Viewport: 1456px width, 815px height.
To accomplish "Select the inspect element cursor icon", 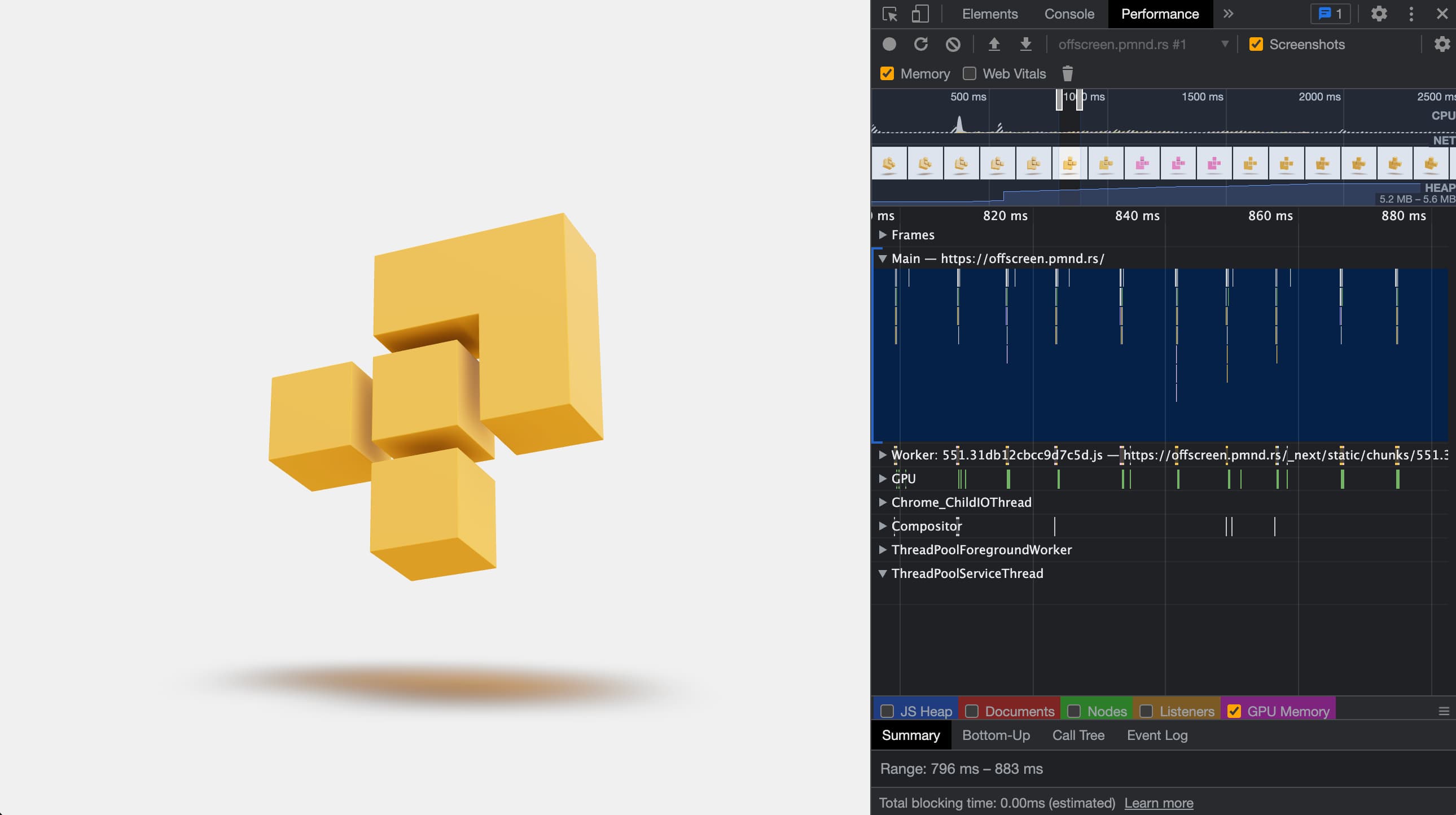I will point(889,14).
